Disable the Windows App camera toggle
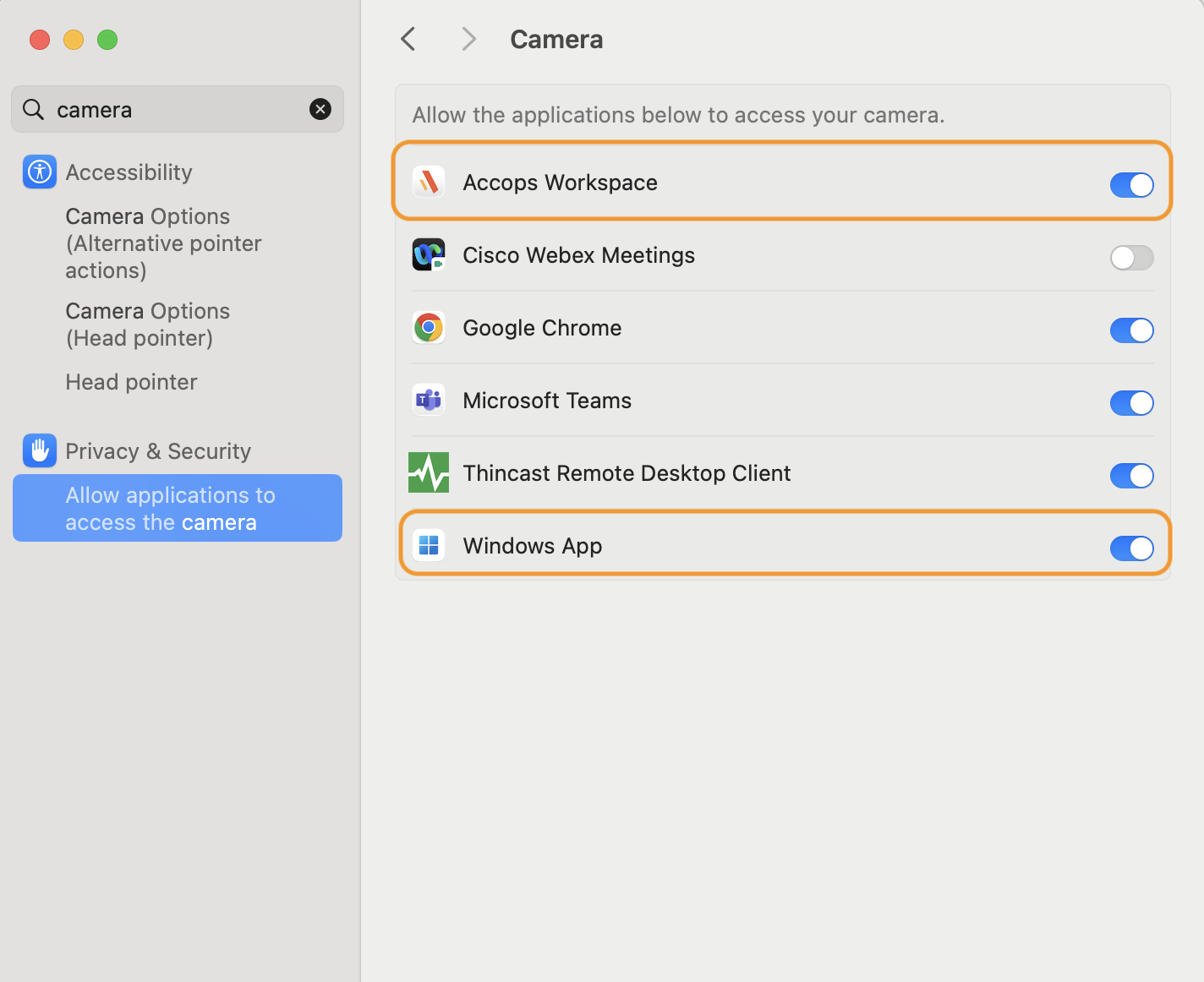The image size is (1204, 982). click(1131, 548)
